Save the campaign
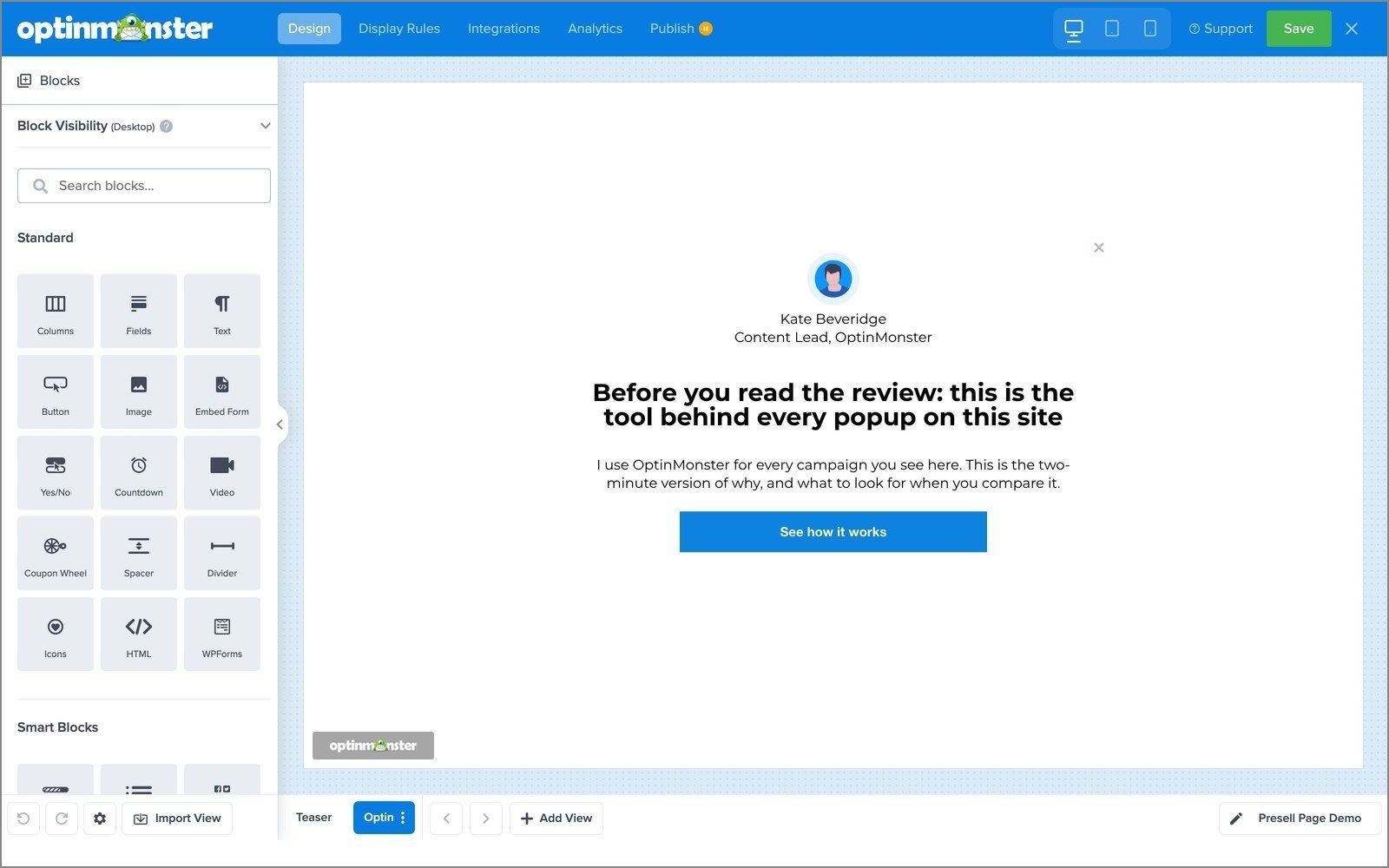This screenshot has height=868, width=1389. click(x=1299, y=29)
